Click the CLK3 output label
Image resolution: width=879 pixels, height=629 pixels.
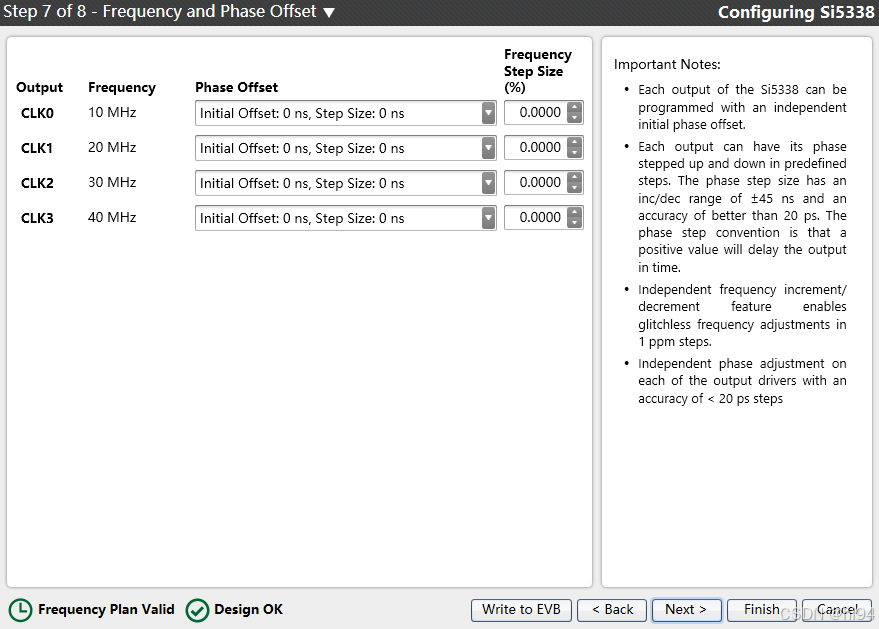tap(37, 218)
